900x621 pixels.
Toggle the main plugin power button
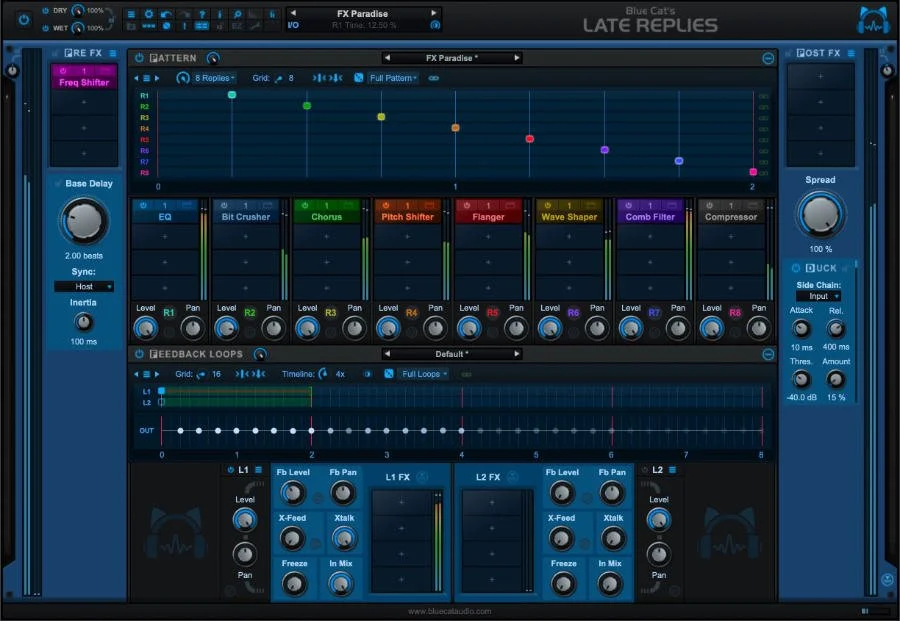pyautogui.click(x=24, y=20)
